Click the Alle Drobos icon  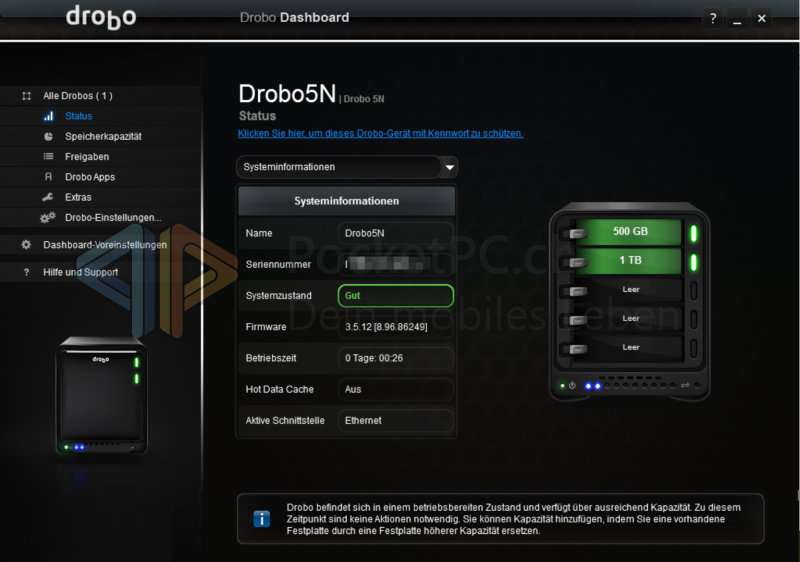pos(27,96)
